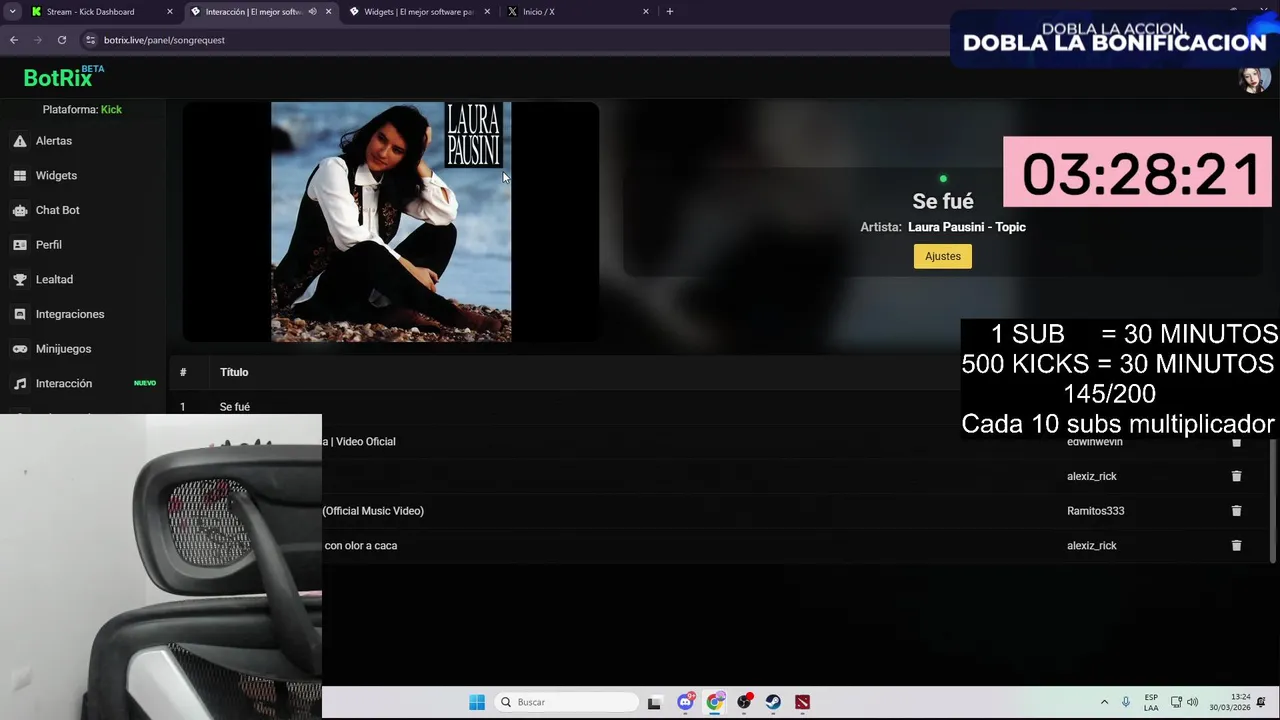Open Discord from the taskbar
The height and width of the screenshot is (720, 1280).
click(x=685, y=702)
